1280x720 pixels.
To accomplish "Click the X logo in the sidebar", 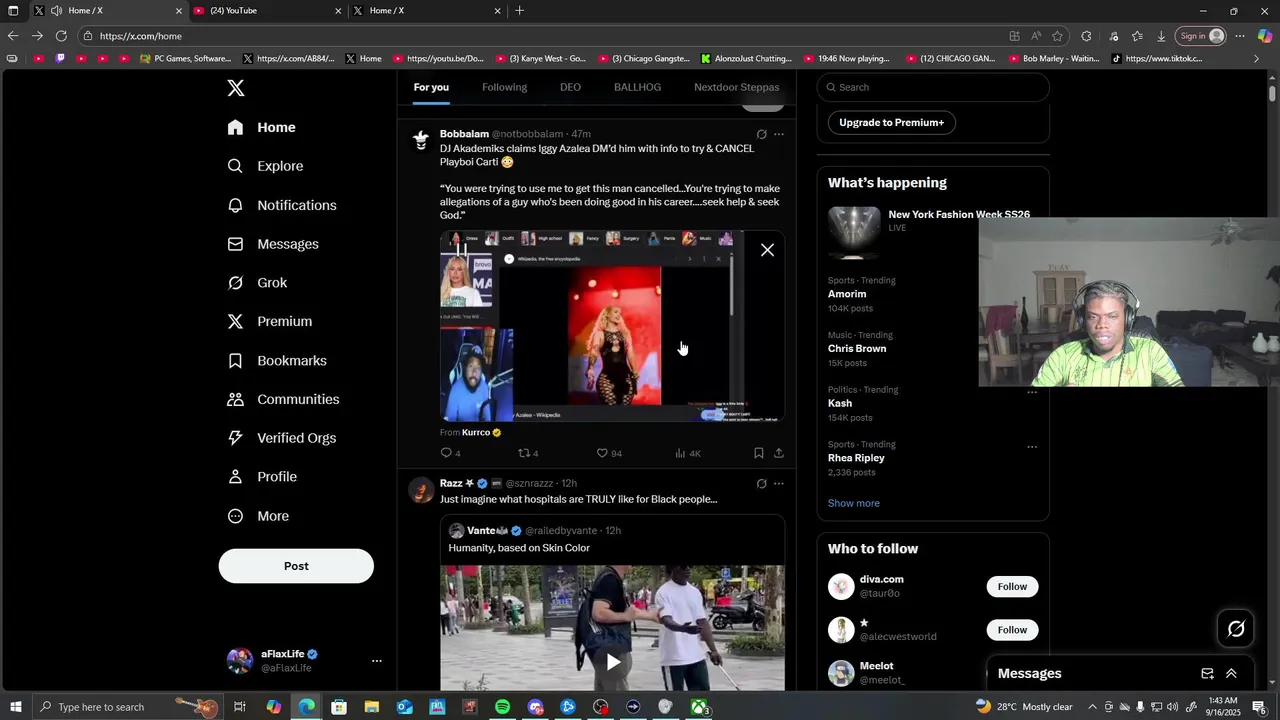I will coord(236,88).
